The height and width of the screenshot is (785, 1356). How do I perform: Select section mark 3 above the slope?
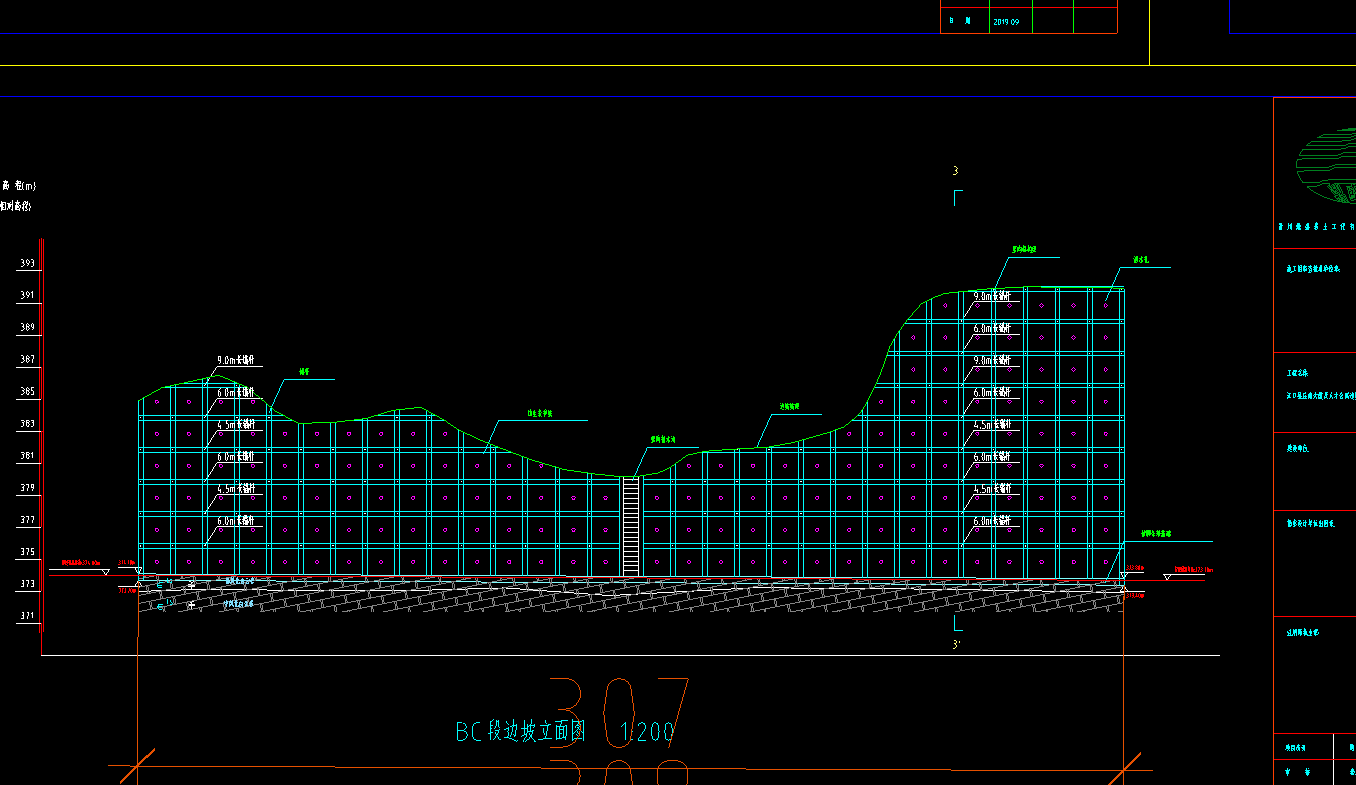[x=956, y=171]
